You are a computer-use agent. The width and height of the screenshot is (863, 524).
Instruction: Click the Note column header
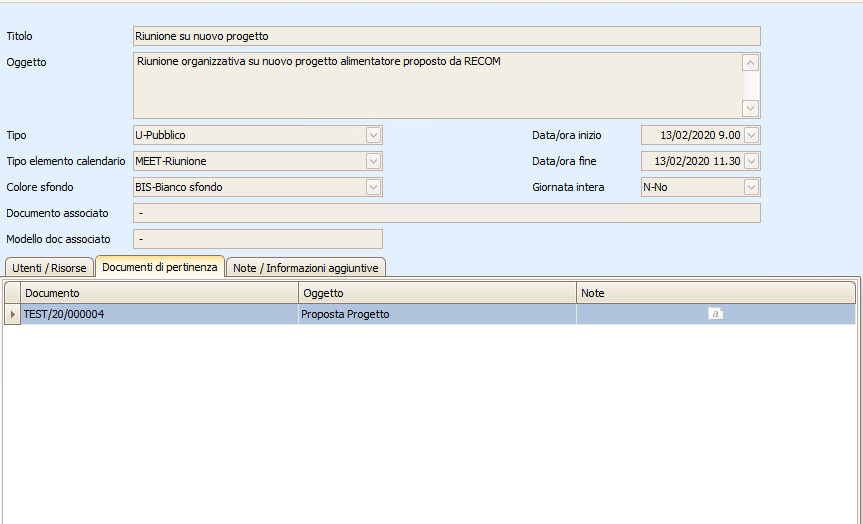(x=715, y=293)
